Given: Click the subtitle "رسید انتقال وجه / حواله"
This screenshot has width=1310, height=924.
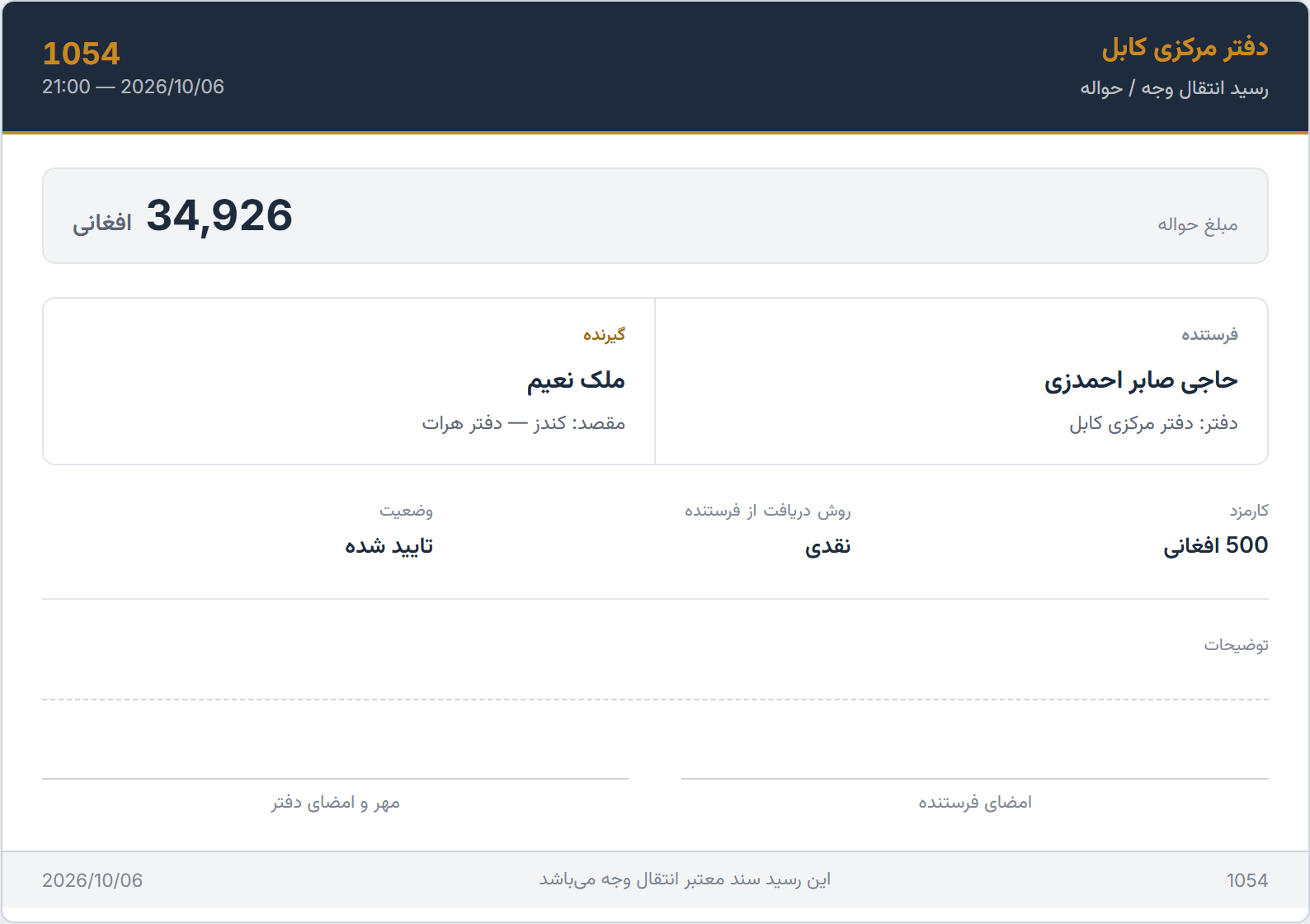Looking at the screenshot, I should pyautogui.click(x=1174, y=88).
